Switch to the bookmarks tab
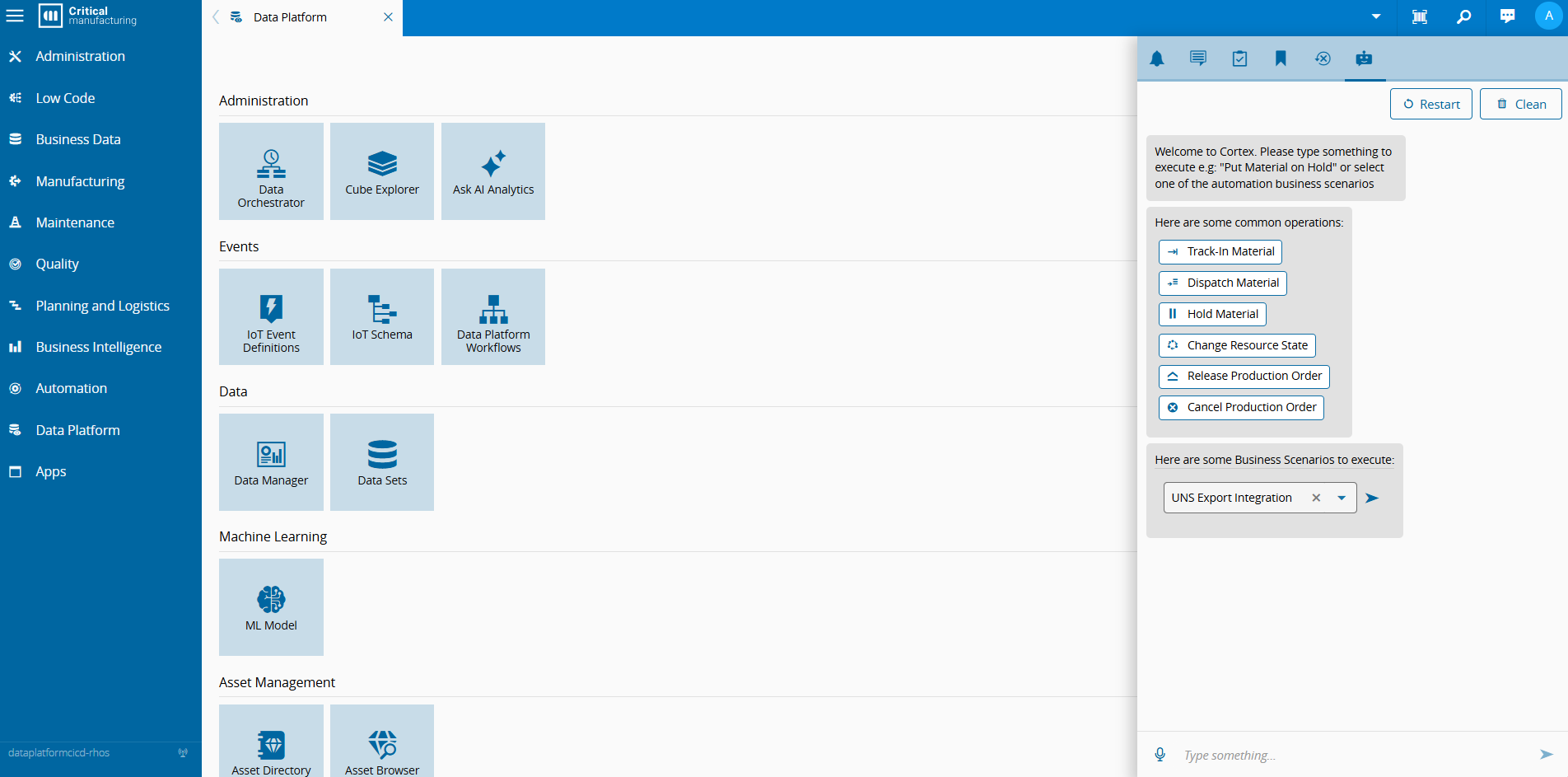Viewport: 1568px width, 777px height. (x=1281, y=59)
